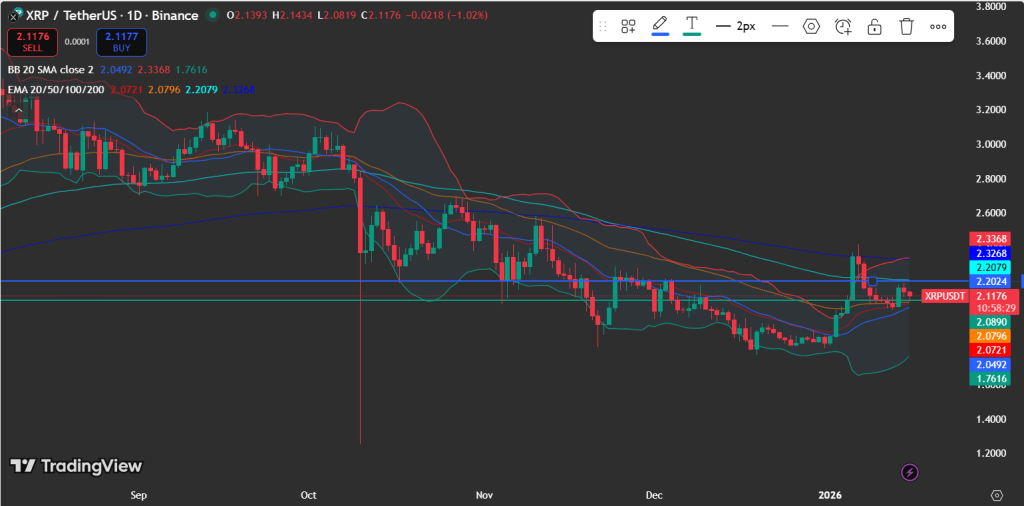Click the Sep label on time axis

point(138,496)
